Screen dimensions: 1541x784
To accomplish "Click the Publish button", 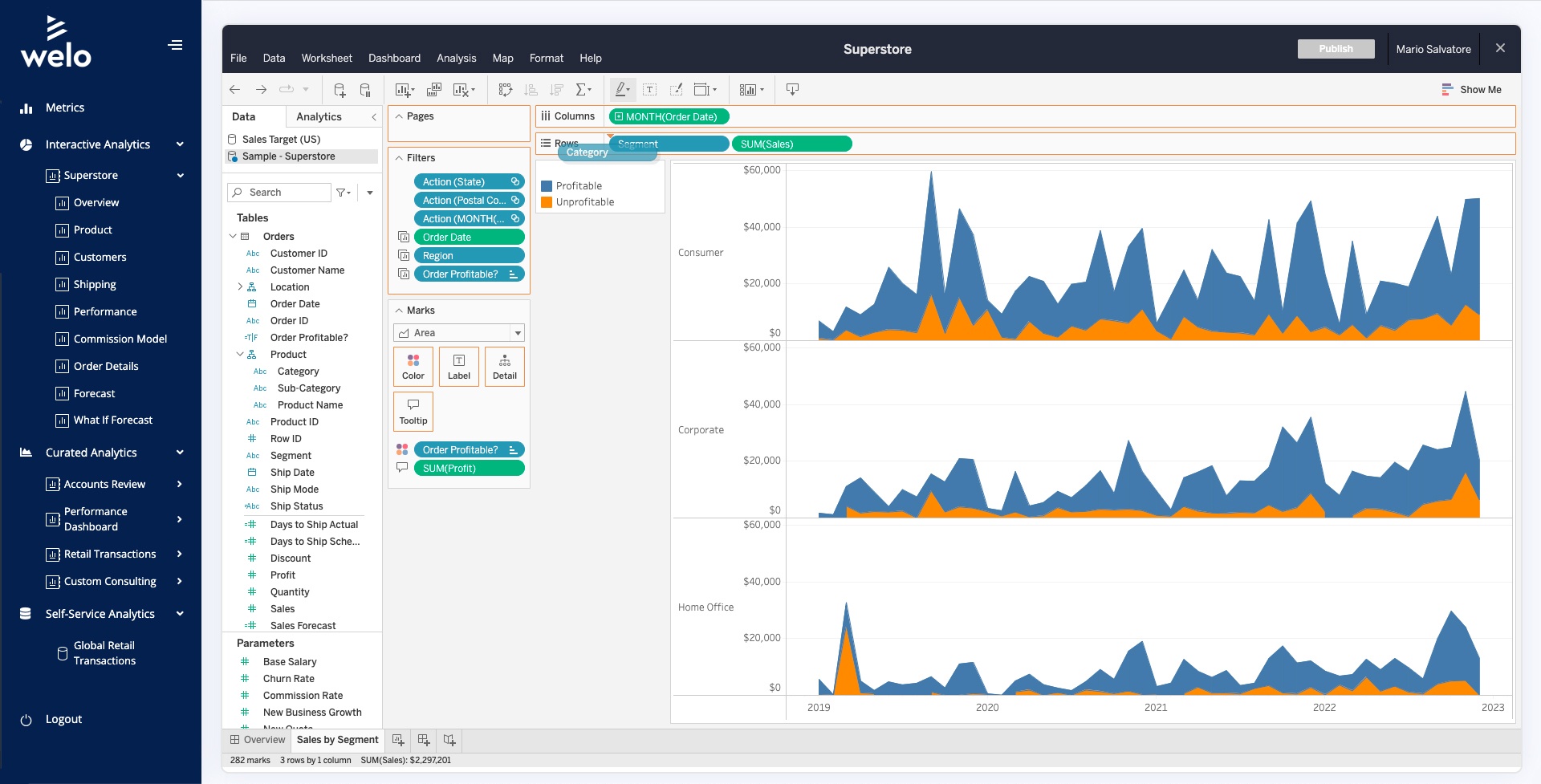I will (x=1336, y=49).
